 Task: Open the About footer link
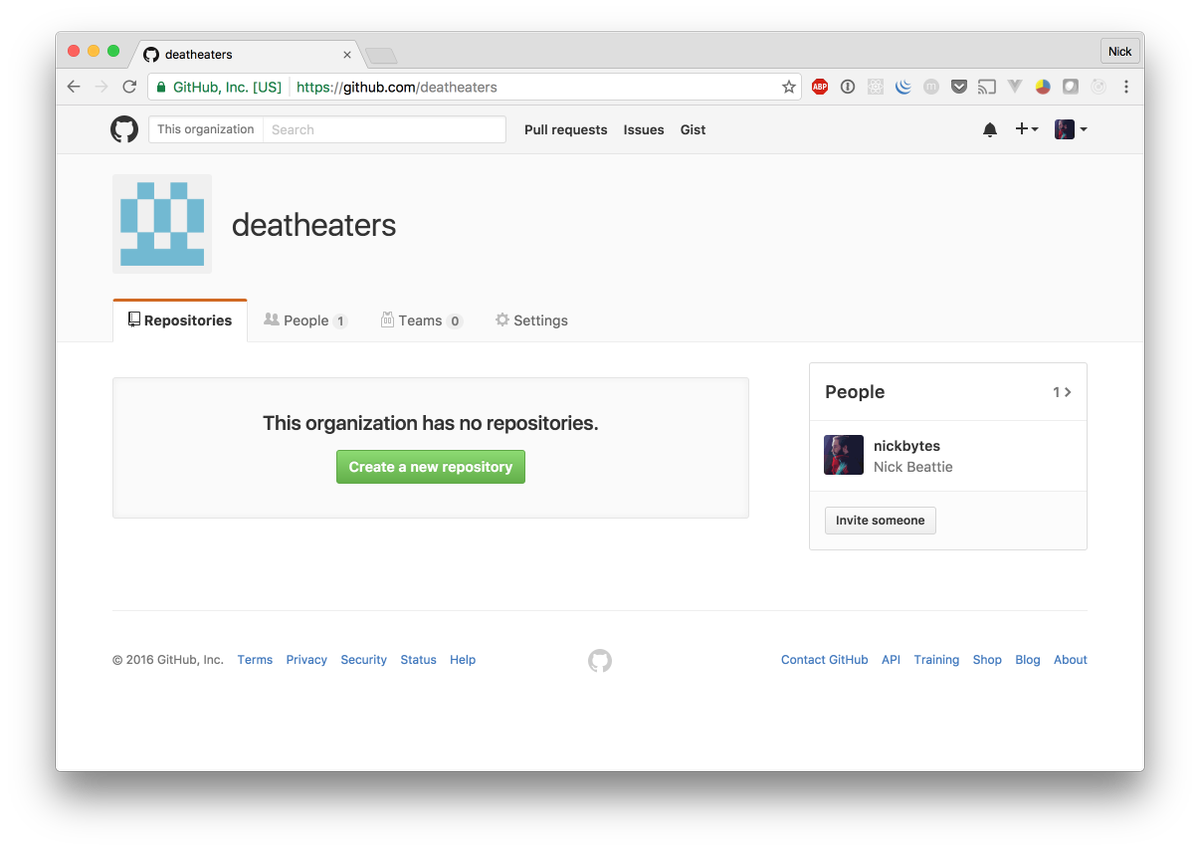[x=1070, y=660]
